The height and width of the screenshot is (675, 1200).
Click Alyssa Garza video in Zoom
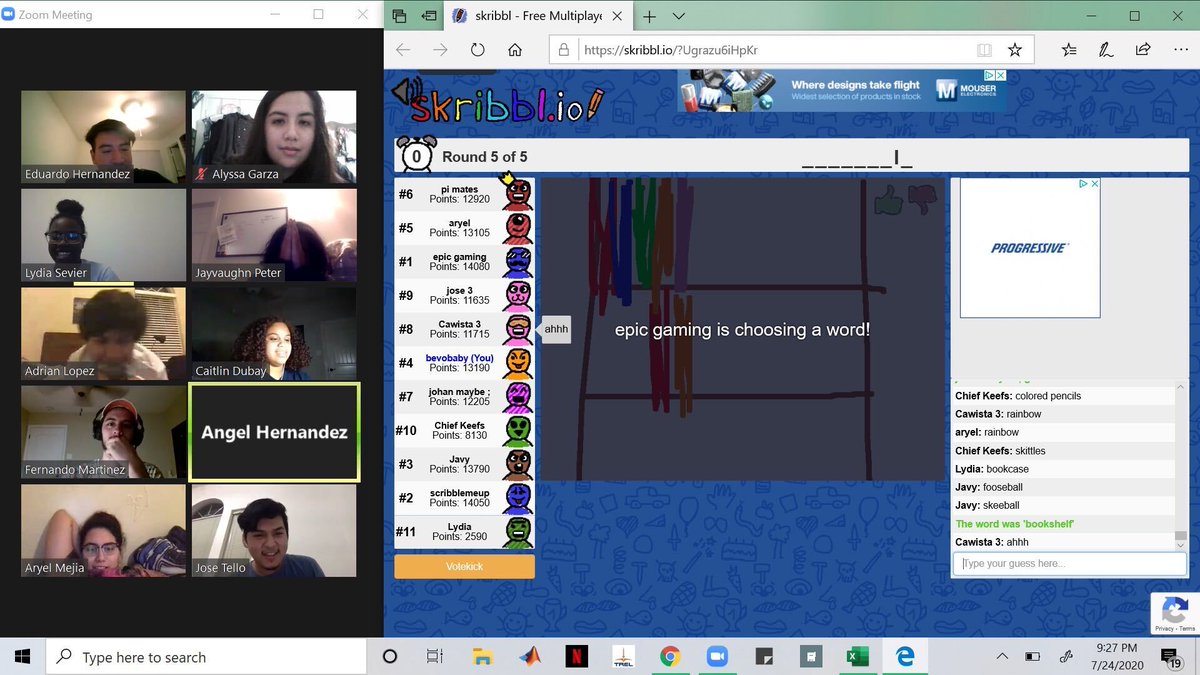tap(274, 137)
